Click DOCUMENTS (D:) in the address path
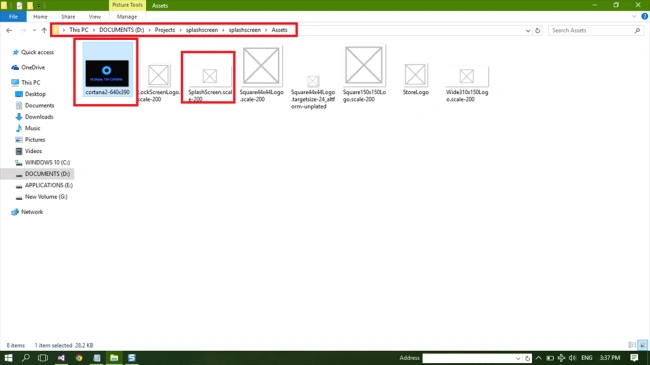This screenshot has height=365, width=650. [121, 30]
